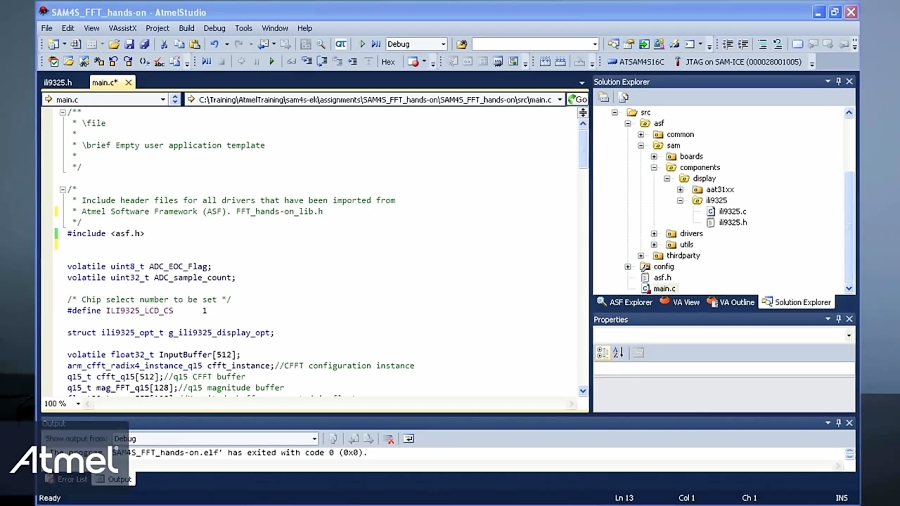
Task: Click Alphabetical sort icon in Properties panel
Action: tap(618, 352)
